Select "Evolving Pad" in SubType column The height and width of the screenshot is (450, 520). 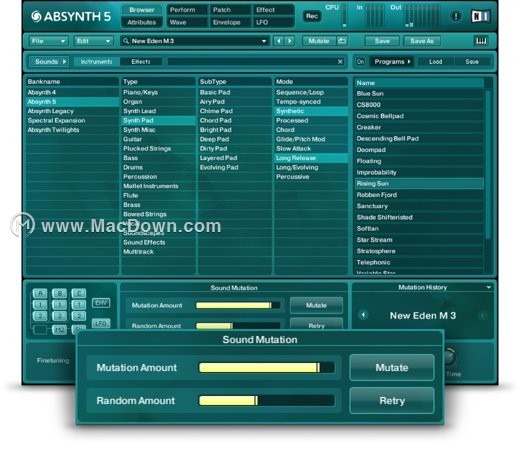click(235, 167)
